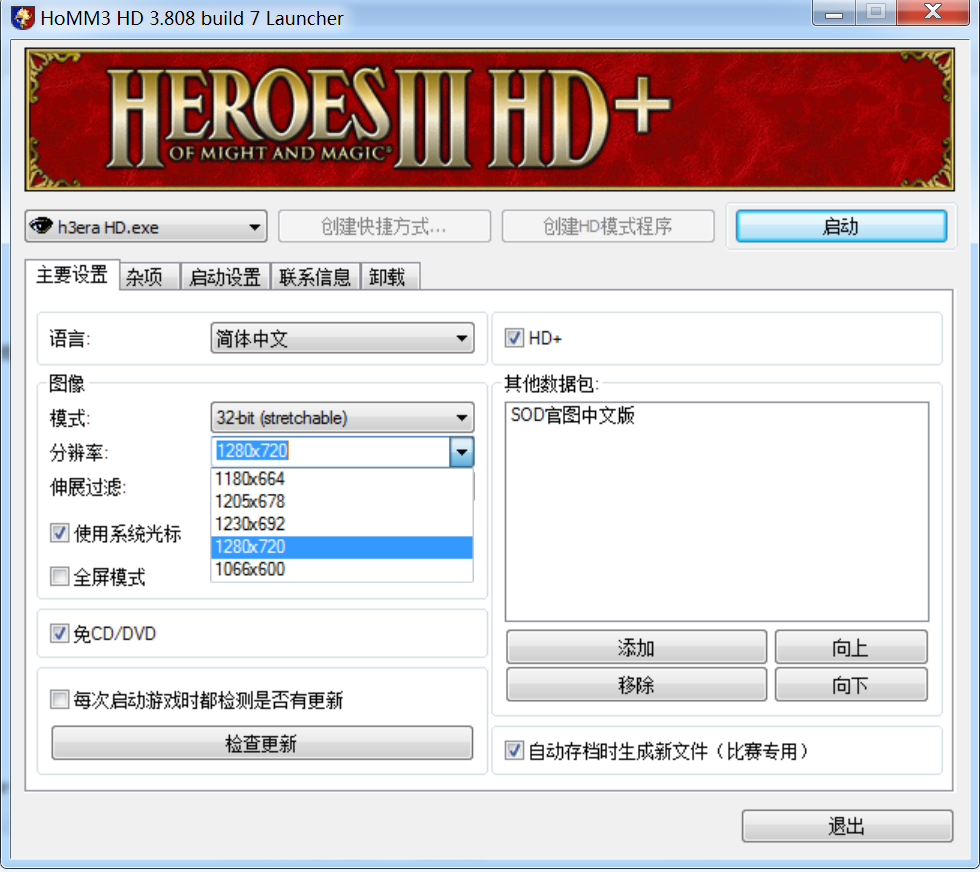
Task: Click the Heroes III HD+ banner image
Action: pyautogui.click(x=489, y=119)
